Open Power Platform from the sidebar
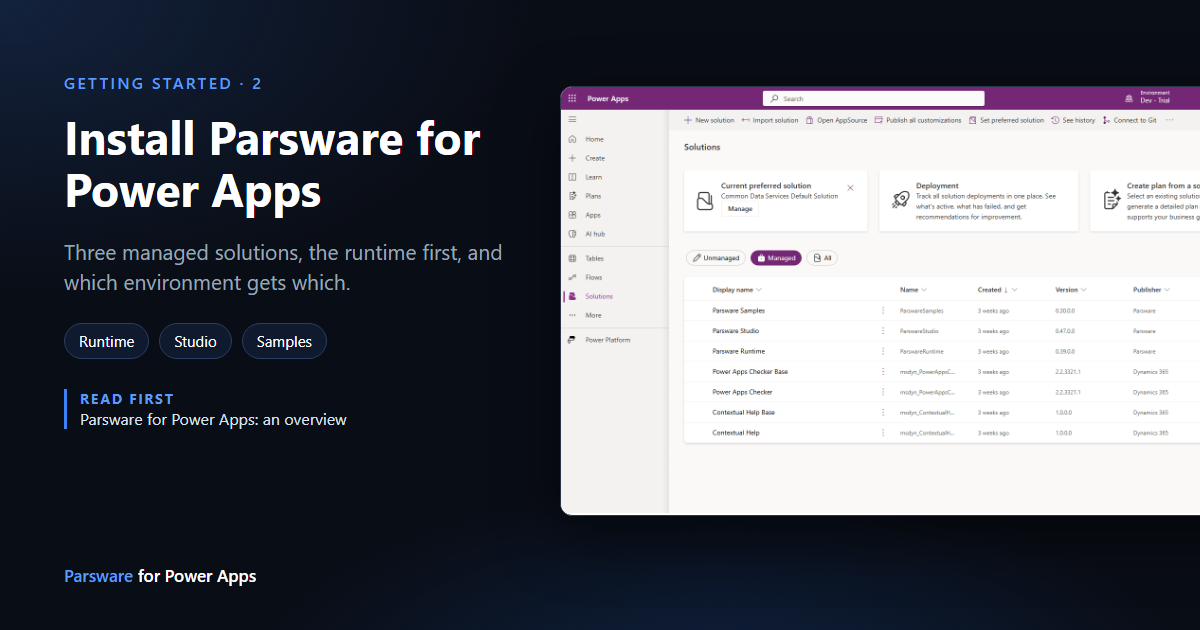Image resolution: width=1200 pixels, height=630 pixels. 600,340
